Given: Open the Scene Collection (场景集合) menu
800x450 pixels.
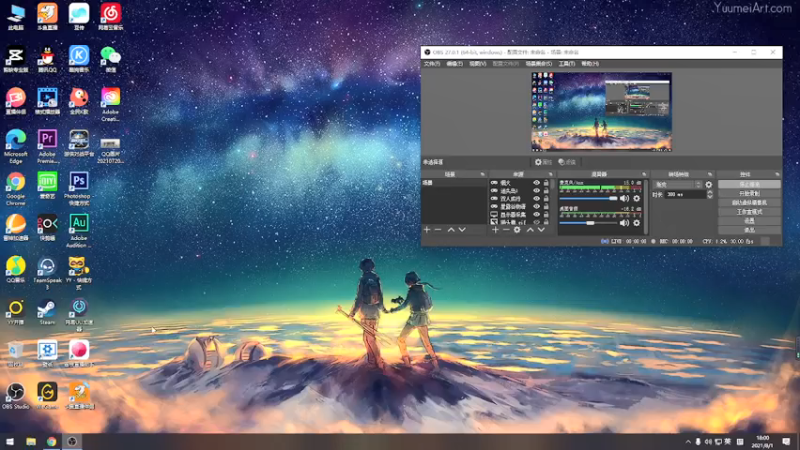Looking at the screenshot, I should coord(539,64).
